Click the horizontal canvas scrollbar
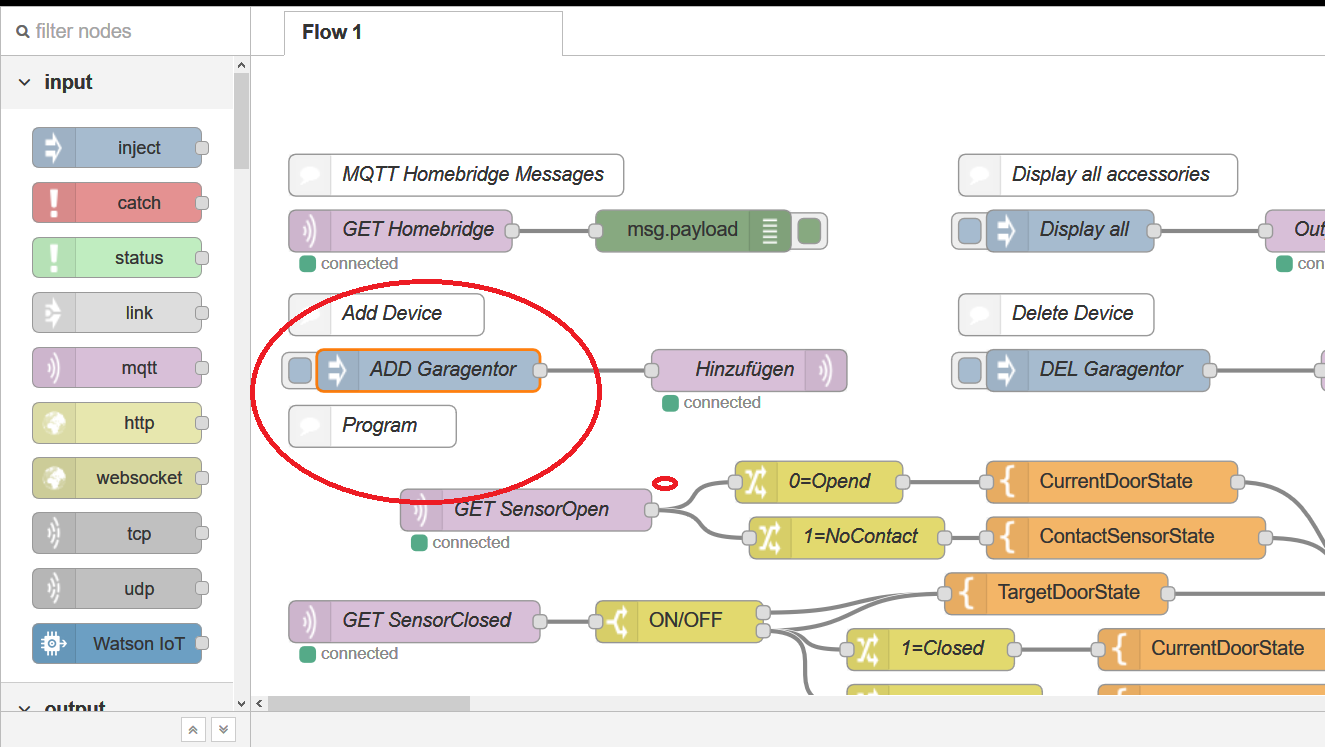The width and height of the screenshot is (1325, 747). (368, 703)
